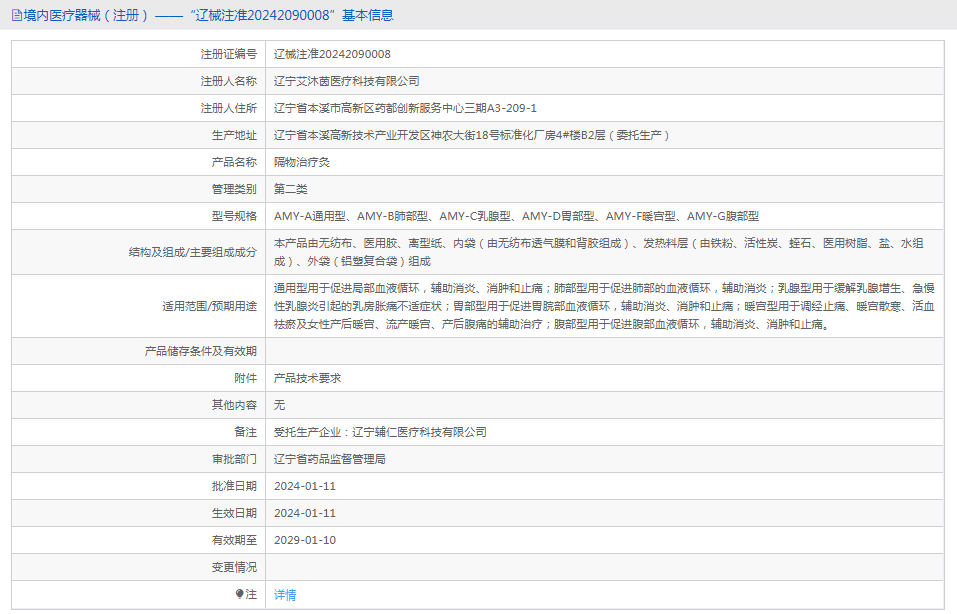957x614 pixels.
Task: Select the production address mentioning 神农大街18号
Action: point(472,135)
